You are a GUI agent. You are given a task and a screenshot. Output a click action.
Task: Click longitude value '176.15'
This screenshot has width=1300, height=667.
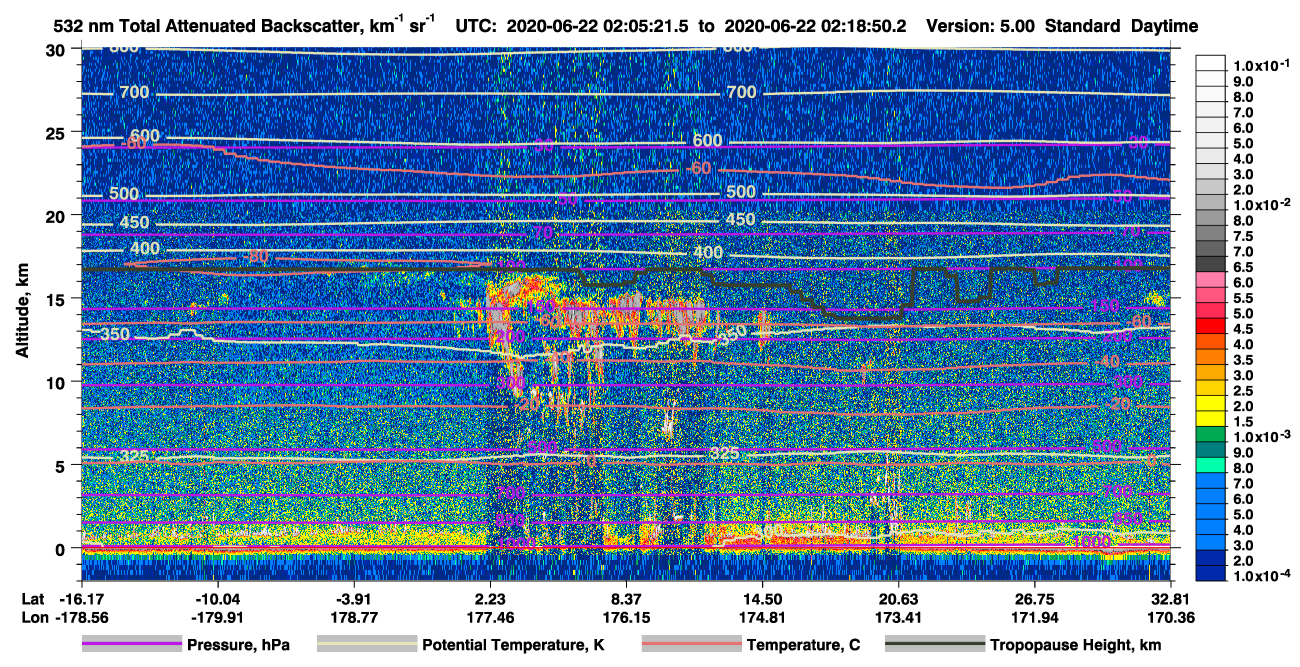[x=626, y=616]
